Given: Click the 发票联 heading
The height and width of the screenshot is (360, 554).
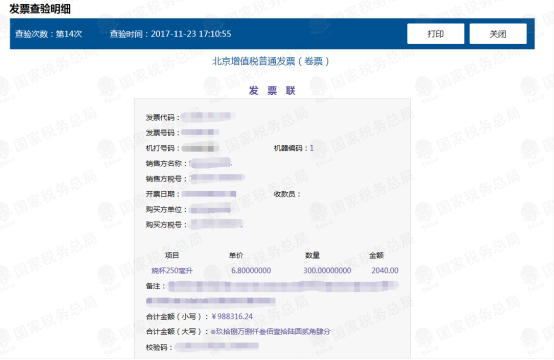Looking at the screenshot, I should 272,90.
